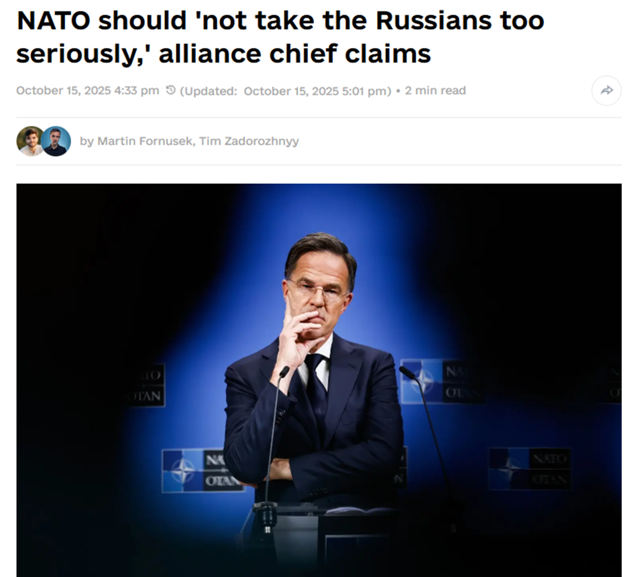
Task: Open Tim Zadorozhnyy's avatar photo
Action: [56, 141]
